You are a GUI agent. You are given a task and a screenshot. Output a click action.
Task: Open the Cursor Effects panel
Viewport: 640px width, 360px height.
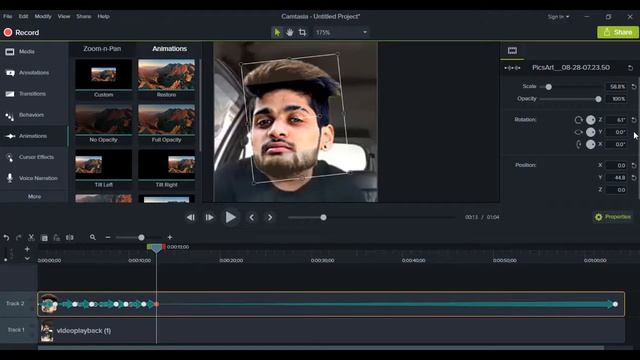[x=33, y=157]
